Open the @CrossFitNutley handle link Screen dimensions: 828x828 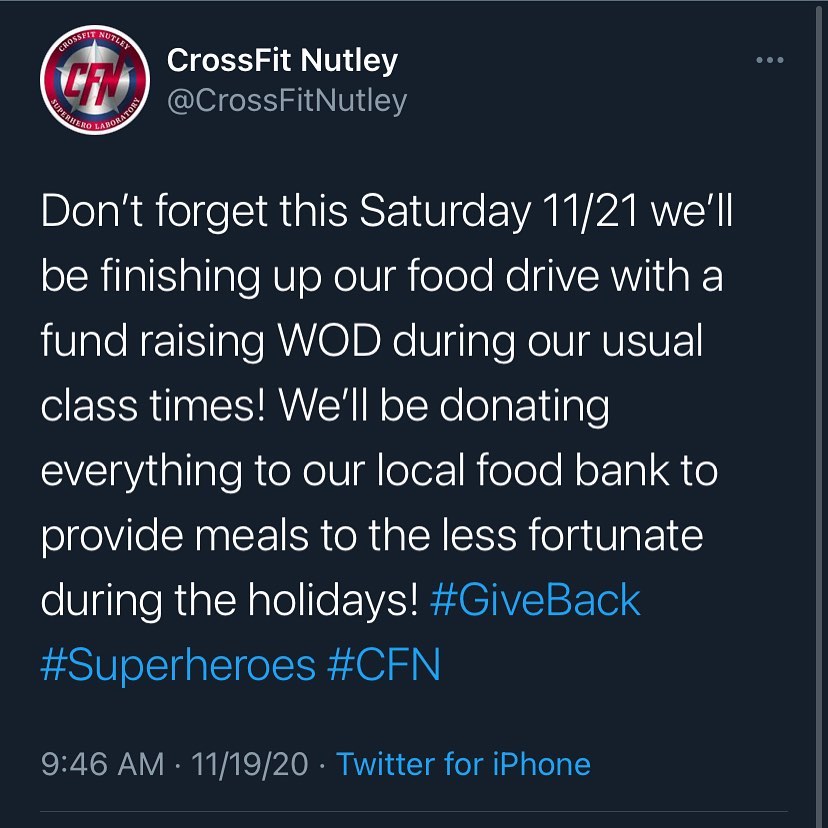coord(287,102)
